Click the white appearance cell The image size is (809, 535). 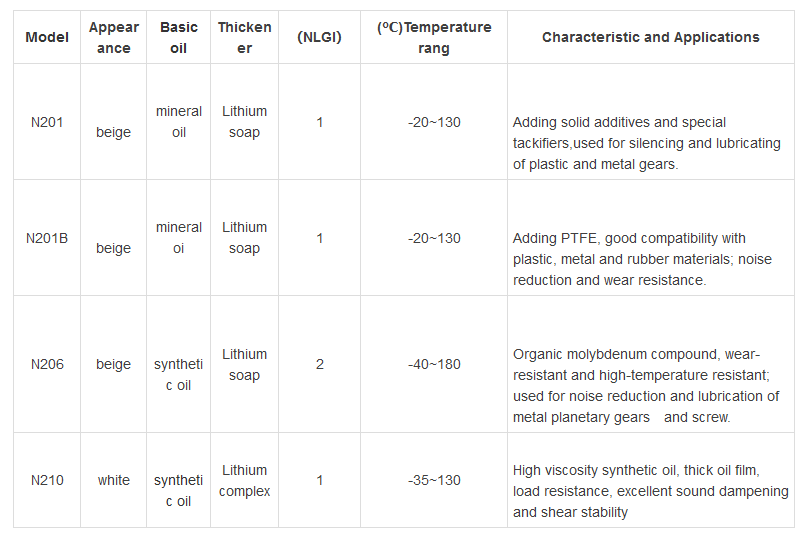pyautogui.click(x=114, y=480)
